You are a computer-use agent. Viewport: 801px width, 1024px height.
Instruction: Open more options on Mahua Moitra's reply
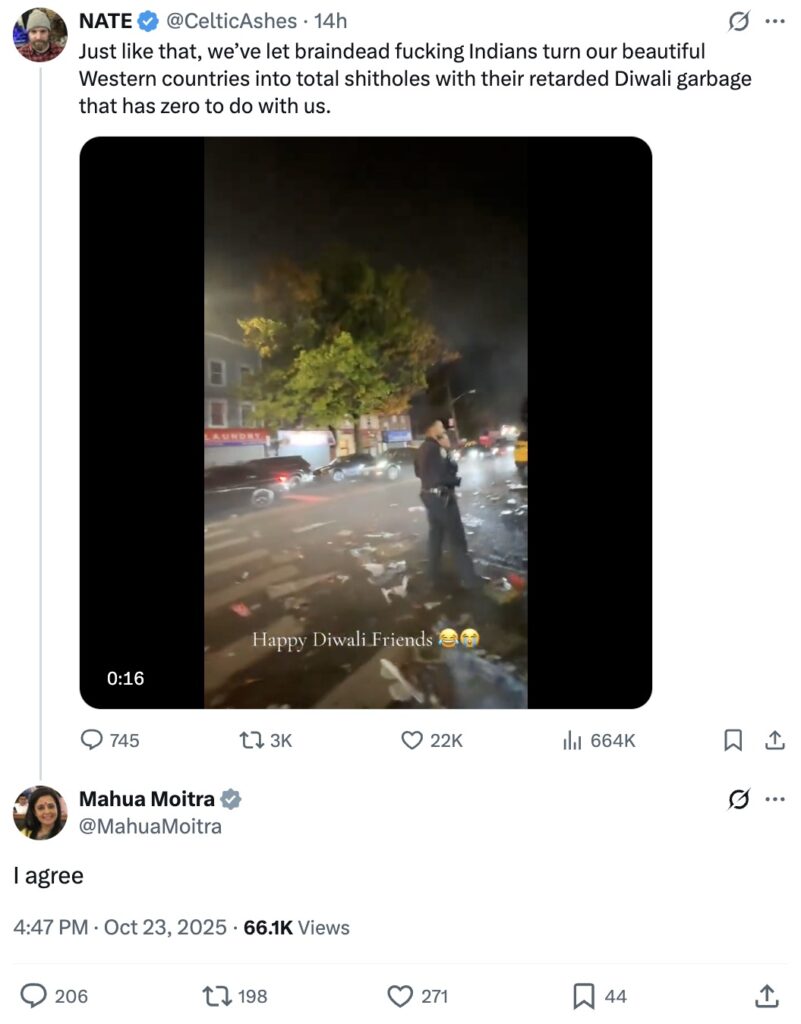pyautogui.click(x=774, y=799)
